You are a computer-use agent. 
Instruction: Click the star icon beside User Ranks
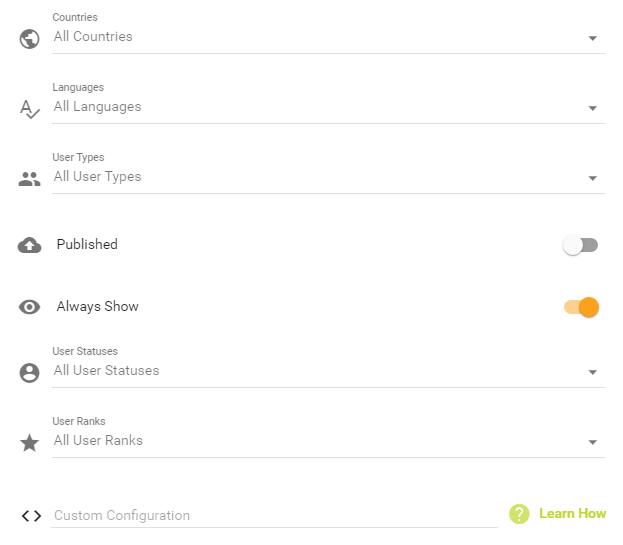pyautogui.click(x=30, y=443)
